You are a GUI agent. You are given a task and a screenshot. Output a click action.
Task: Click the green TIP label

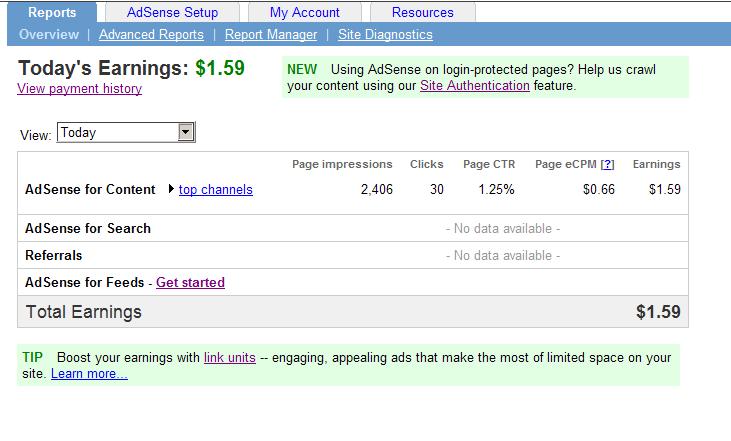pos(32,358)
